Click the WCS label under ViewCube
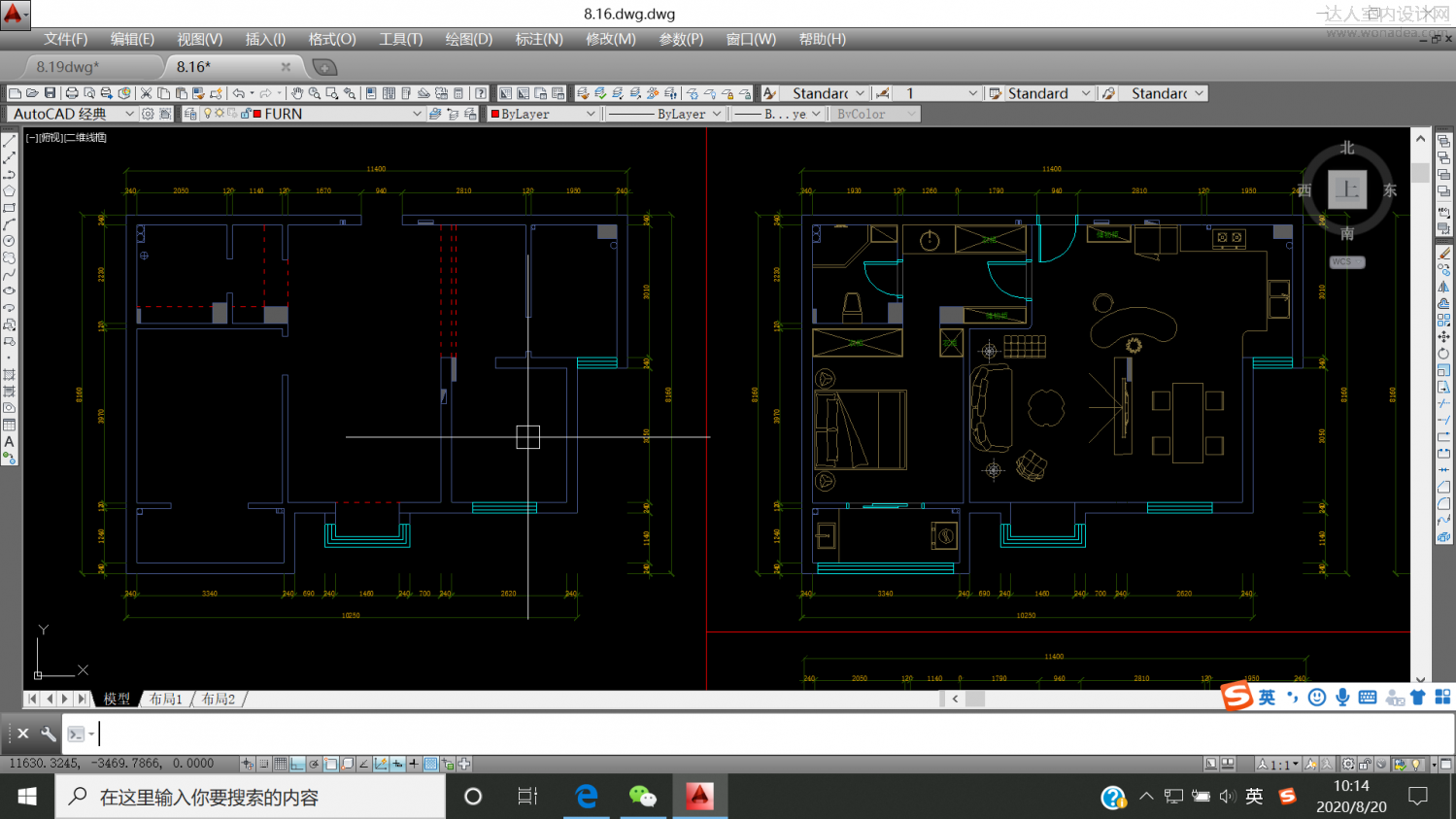 point(1347,262)
